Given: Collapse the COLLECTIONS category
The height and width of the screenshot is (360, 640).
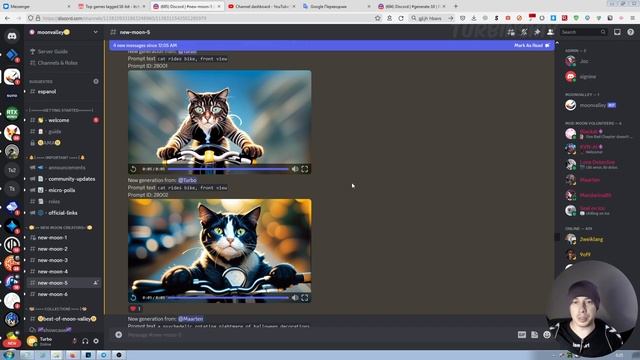Looking at the screenshot, I should (57, 309).
